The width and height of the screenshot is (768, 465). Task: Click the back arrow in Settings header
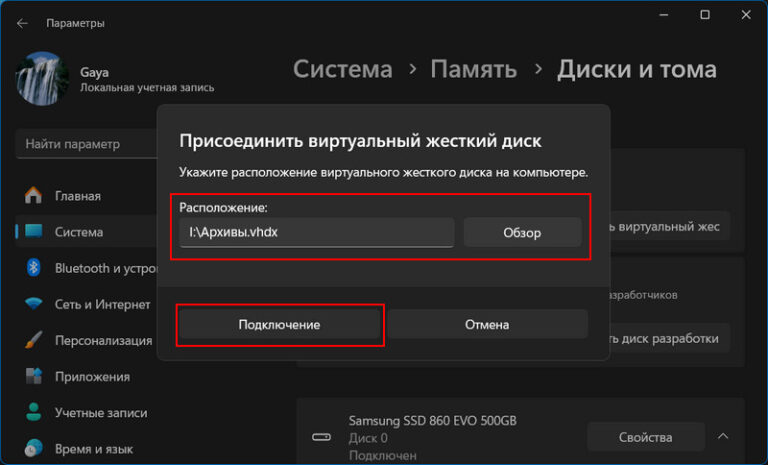(x=22, y=23)
